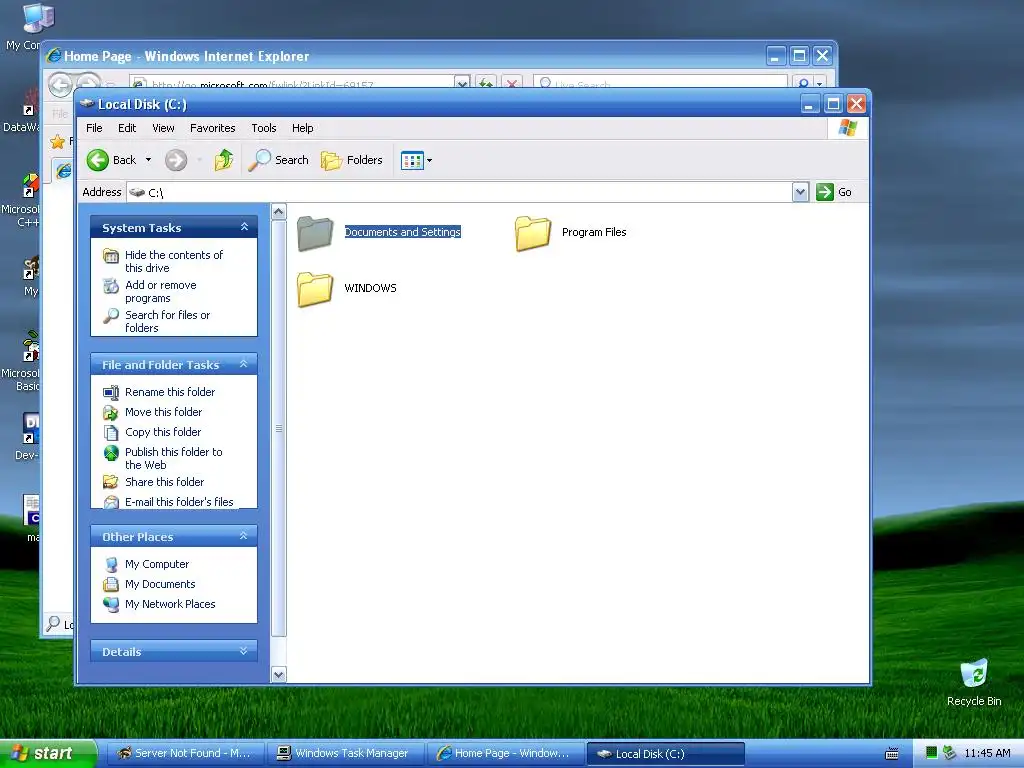The image size is (1024, 768).
Task: Open My Network Places link
Action: [x=170, y=604]
